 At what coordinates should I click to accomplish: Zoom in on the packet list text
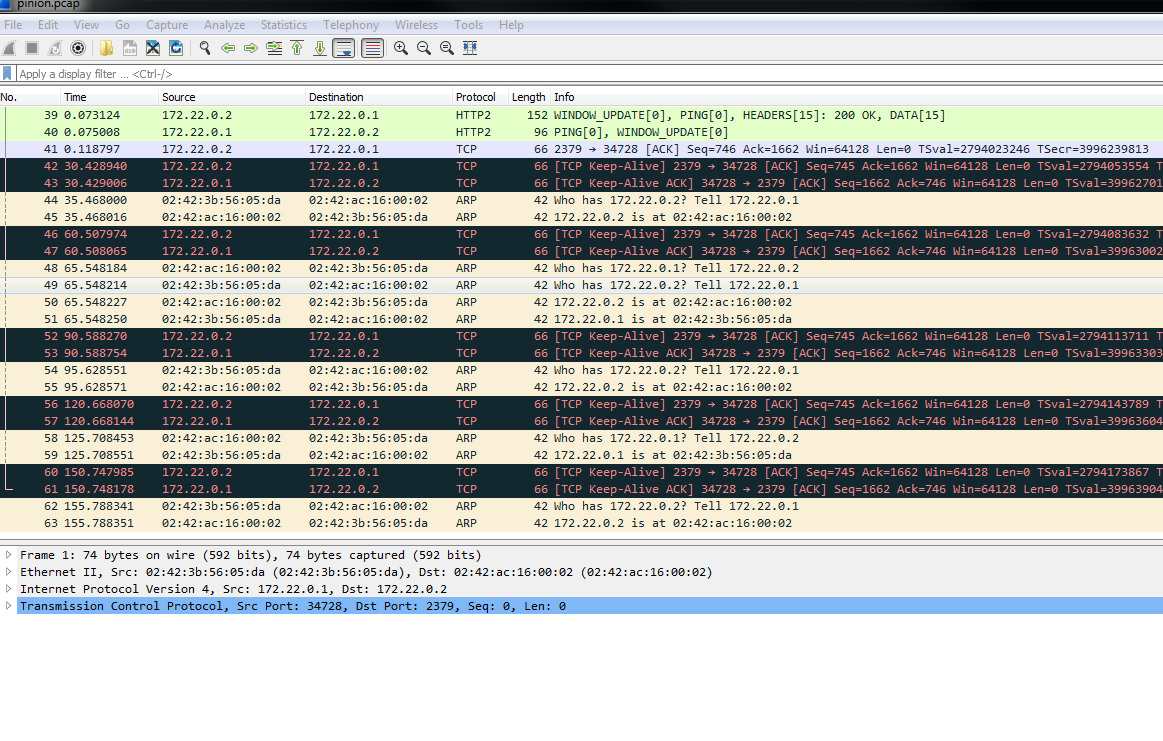click(x=400, y=47)
